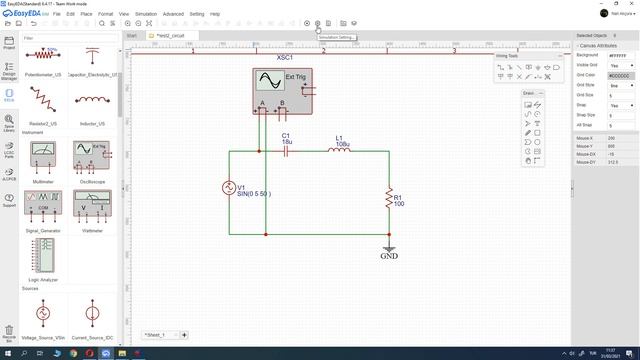Select the EELib library icon

point(9,96)
